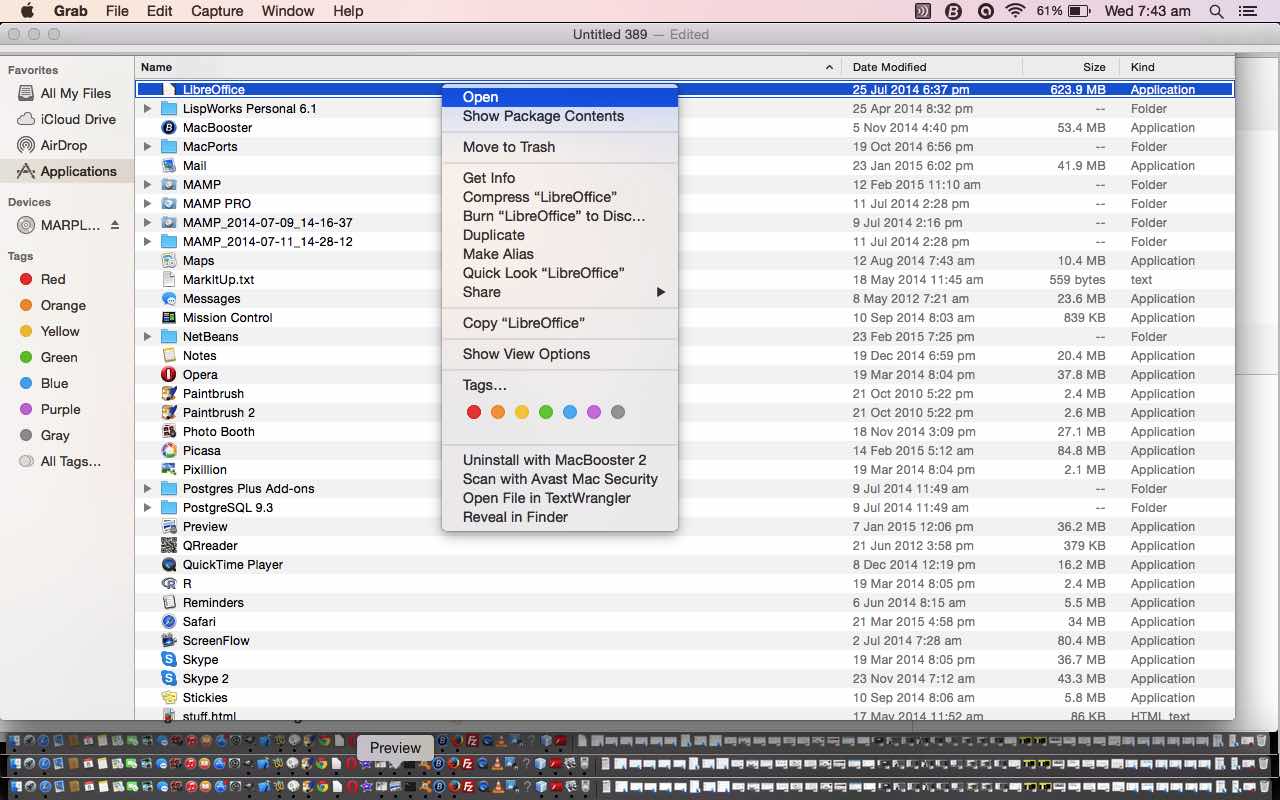Choose Open from the context menu
1280x800 pixels.
560,97
